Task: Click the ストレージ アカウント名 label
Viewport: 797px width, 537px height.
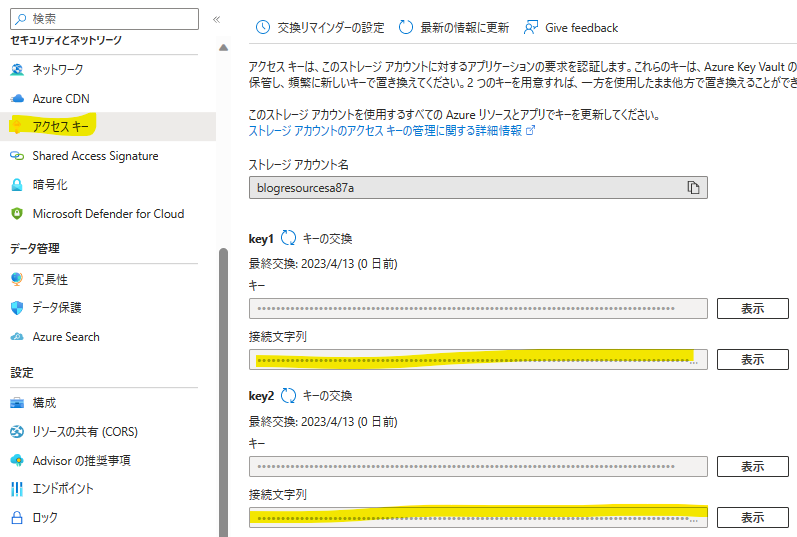Action: (299, 165)
